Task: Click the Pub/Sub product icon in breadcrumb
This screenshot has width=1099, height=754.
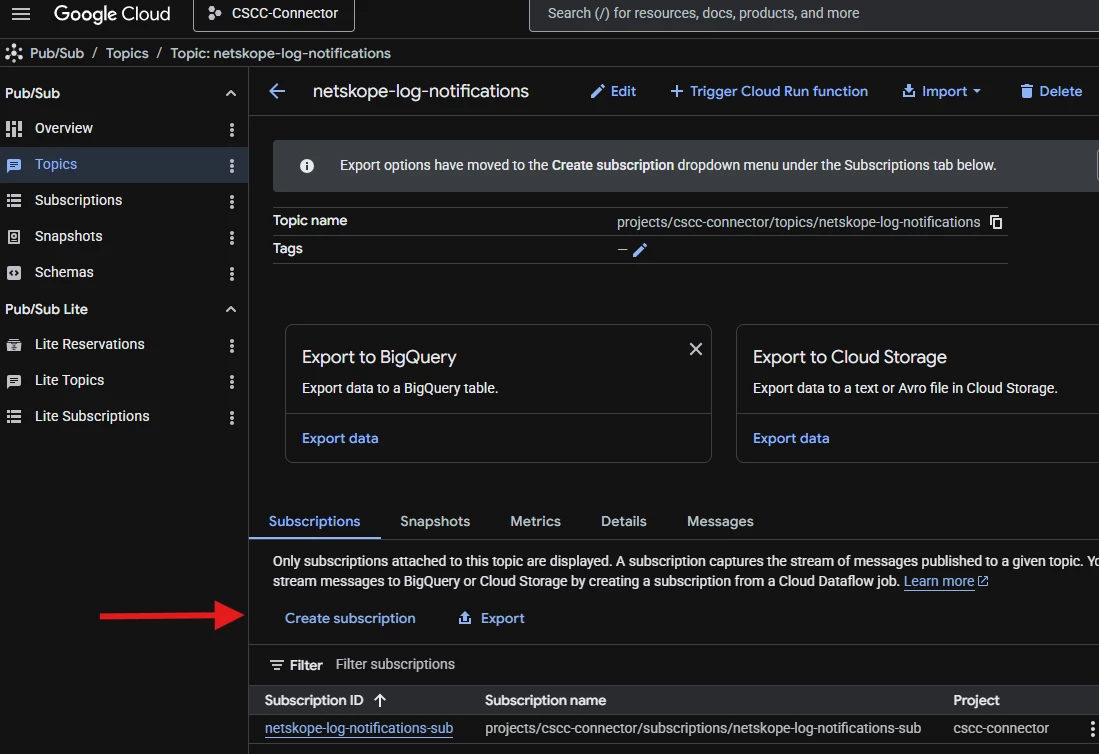Action: (x=14, y=53)
